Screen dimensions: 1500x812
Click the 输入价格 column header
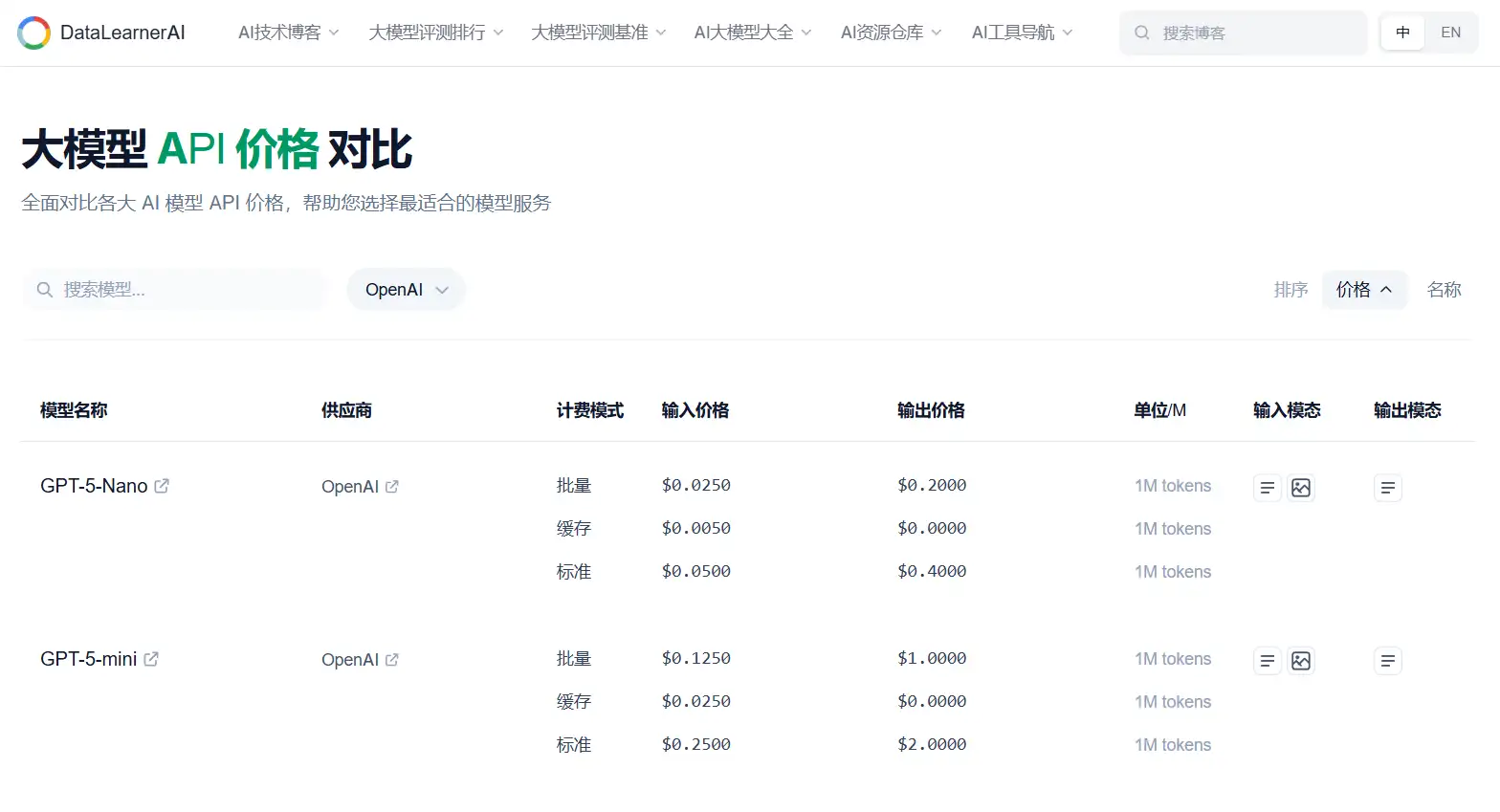[x=695, y=410]
